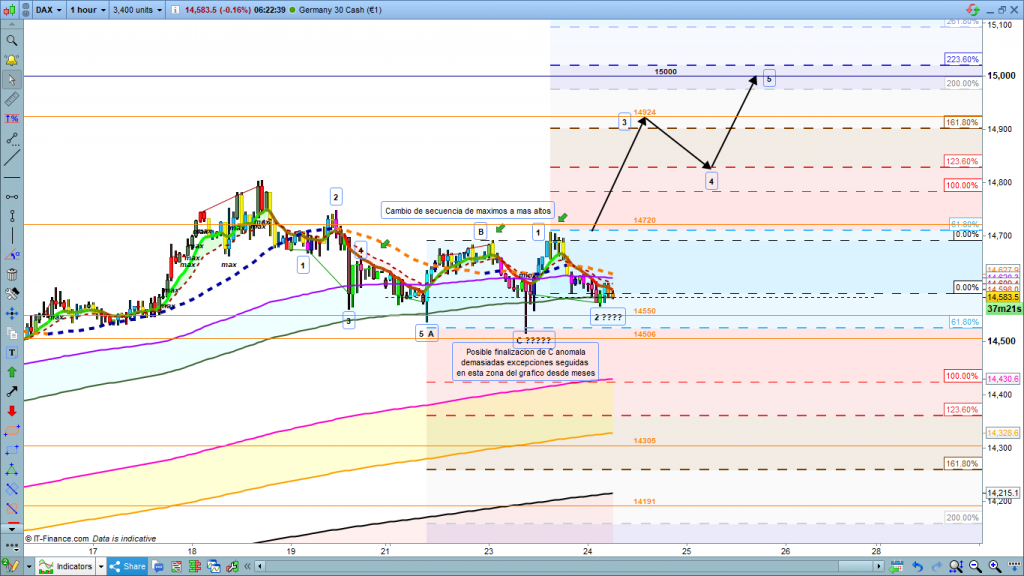The height and width of the screenshot is (576, 1024).
Task: Select the mouse cursor pointer tool
Action: click(x=12, y=79)
